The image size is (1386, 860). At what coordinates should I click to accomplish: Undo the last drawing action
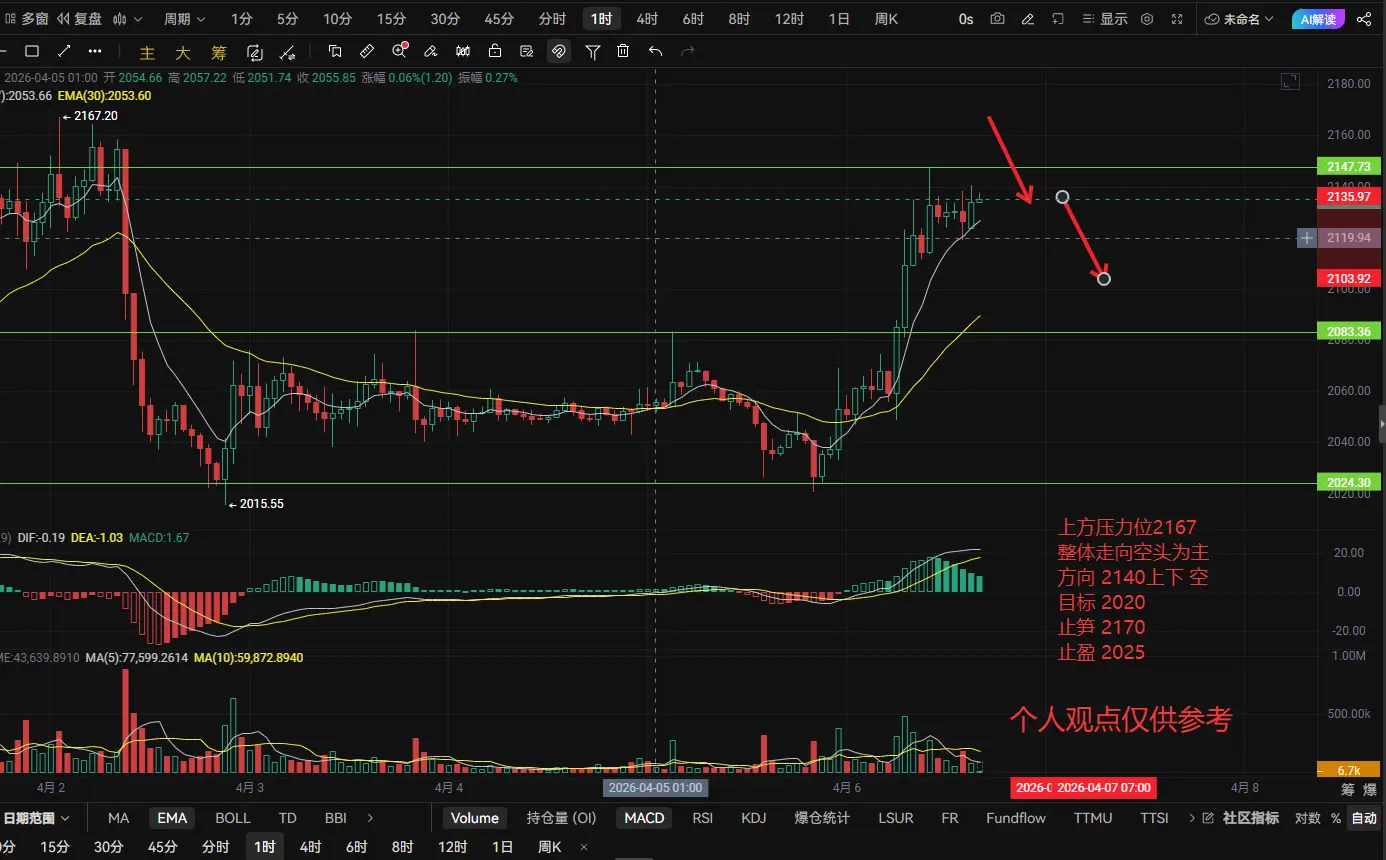click(655, 52)
